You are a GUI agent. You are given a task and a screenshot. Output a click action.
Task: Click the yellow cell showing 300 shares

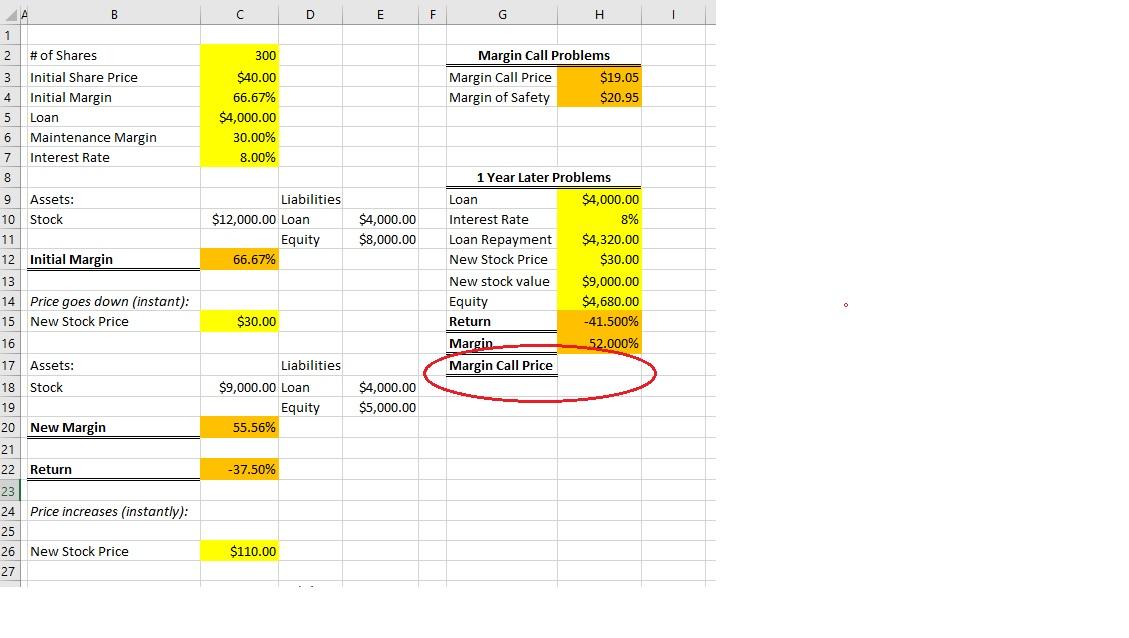pos(239,55)
